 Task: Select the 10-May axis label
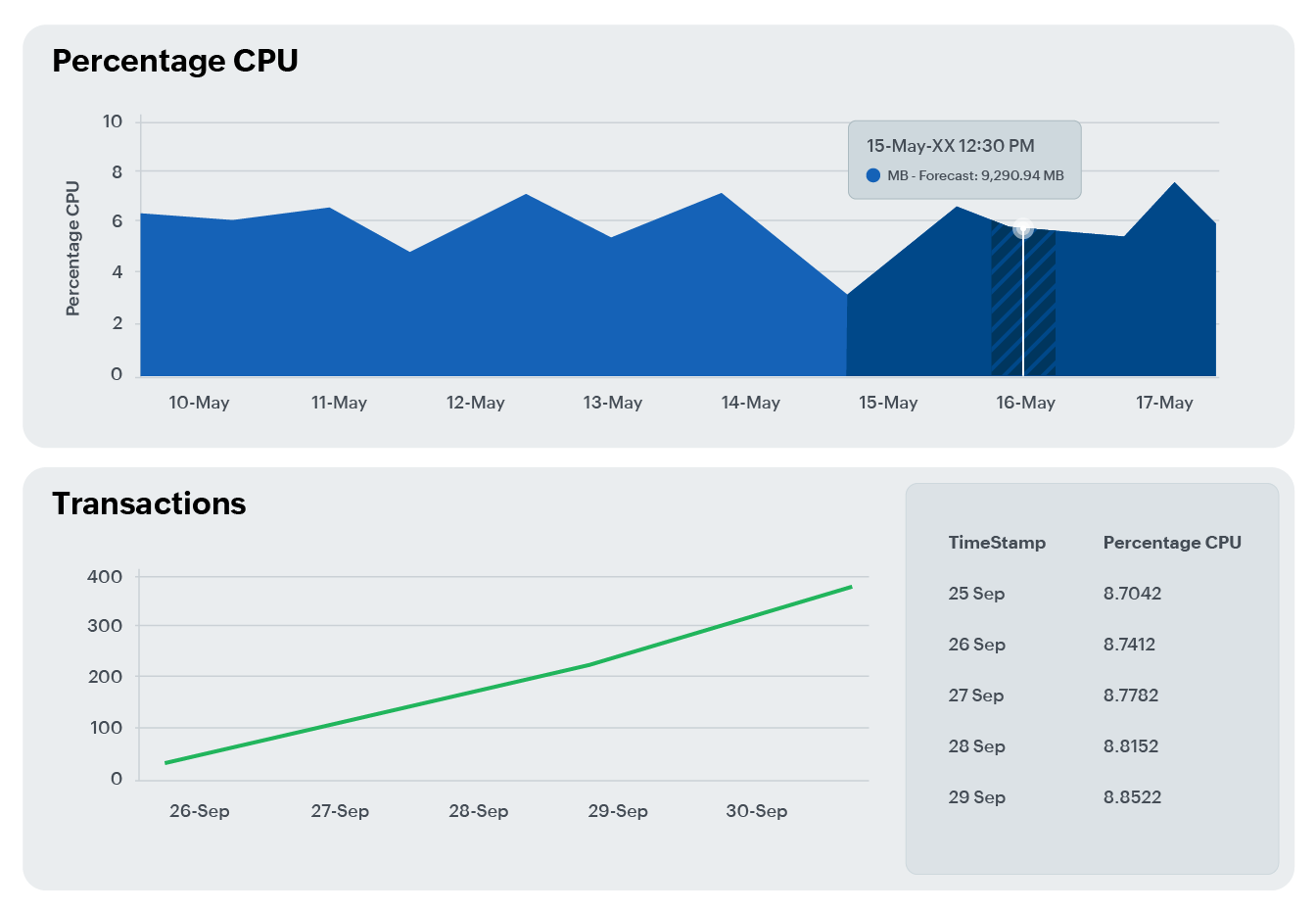[199, 403]
